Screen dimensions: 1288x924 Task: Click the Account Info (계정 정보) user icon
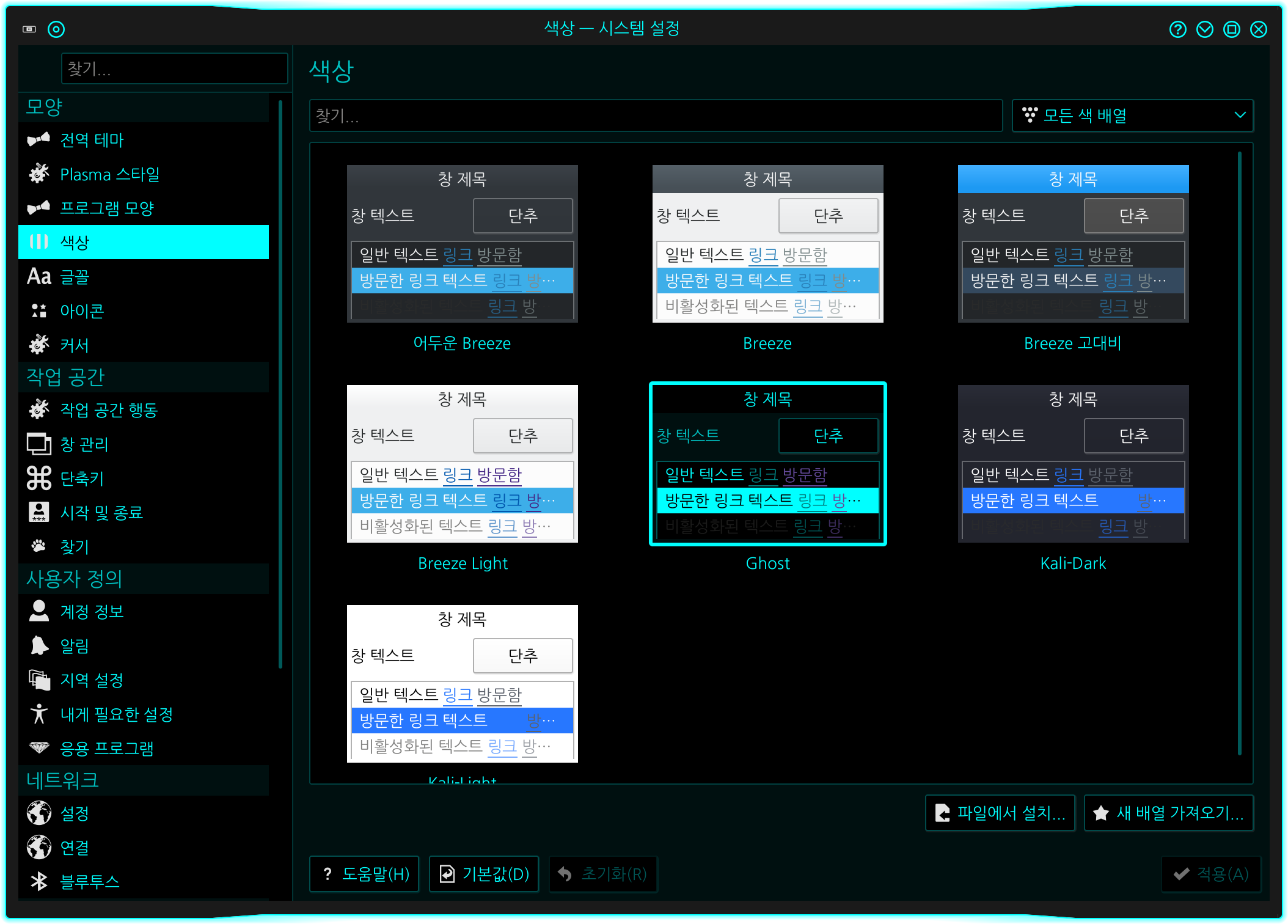(39, 611)
